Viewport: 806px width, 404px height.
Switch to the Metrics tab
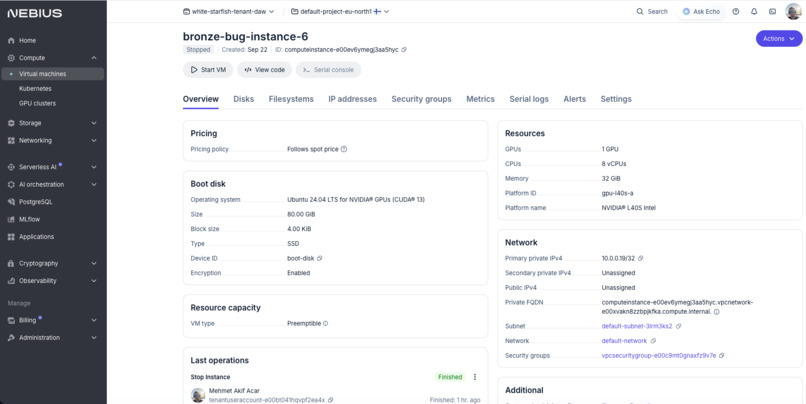pyautogui.click(x=481, y=99)
